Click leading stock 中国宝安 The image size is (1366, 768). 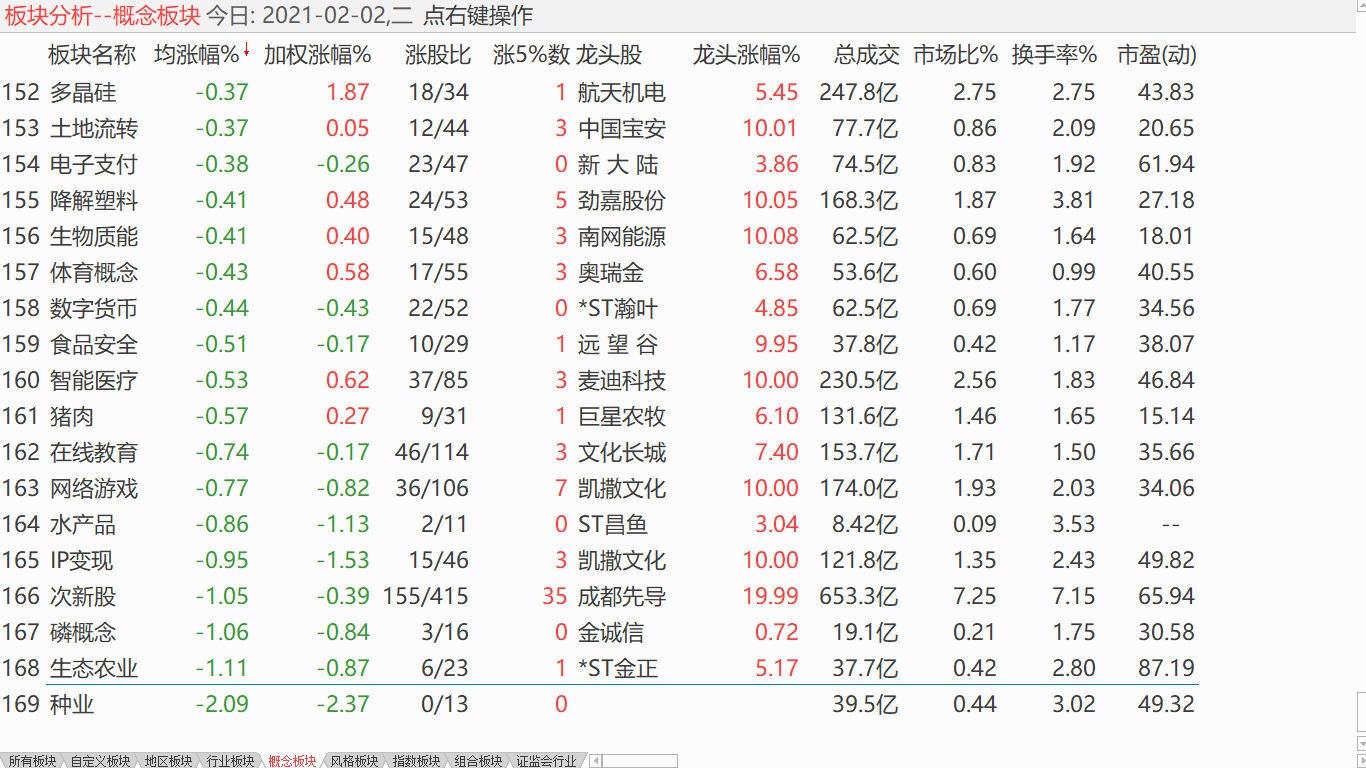tap(622, 128)
